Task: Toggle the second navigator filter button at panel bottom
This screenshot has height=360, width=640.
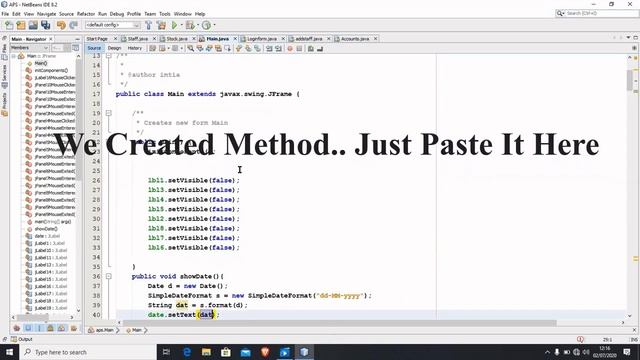Action: click(x=28, y=328)
